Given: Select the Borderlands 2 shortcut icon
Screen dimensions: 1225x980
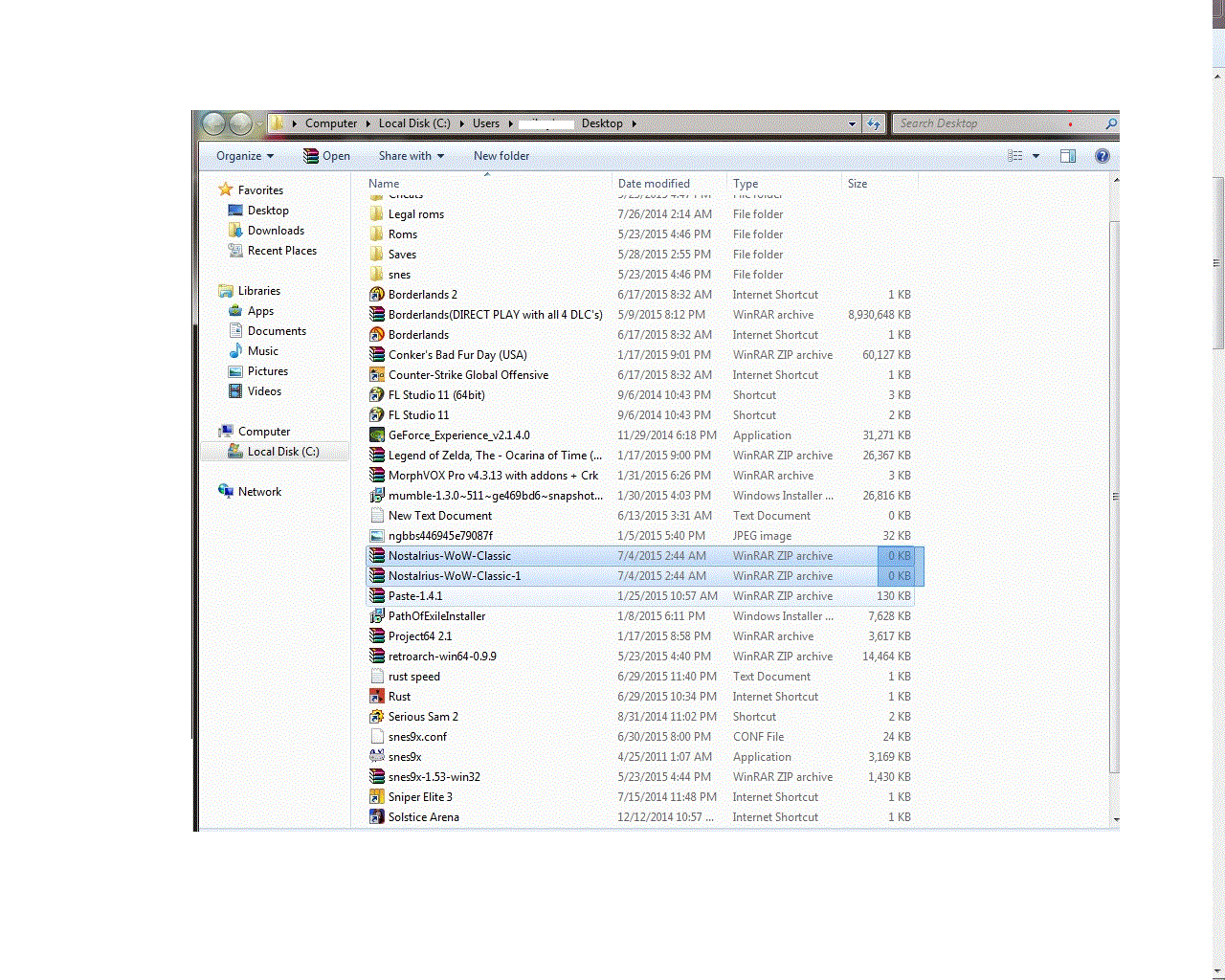Looking at the screenshot, I should pyautogui.click(x=377, y=295).
